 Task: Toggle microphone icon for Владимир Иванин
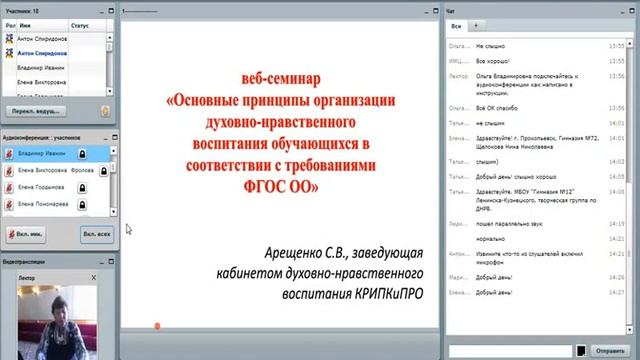click(x=9, y=154)
